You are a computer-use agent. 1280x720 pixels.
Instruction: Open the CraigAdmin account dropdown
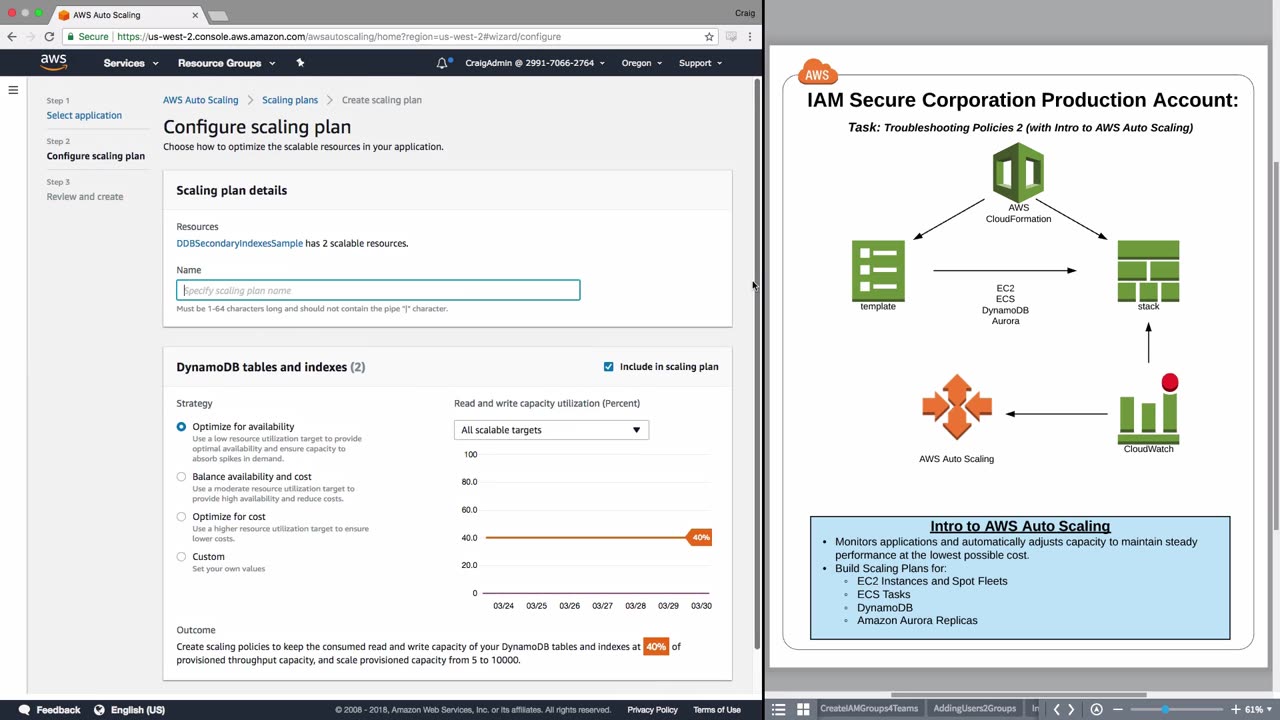pyautogui.click(x=535, y=63)
